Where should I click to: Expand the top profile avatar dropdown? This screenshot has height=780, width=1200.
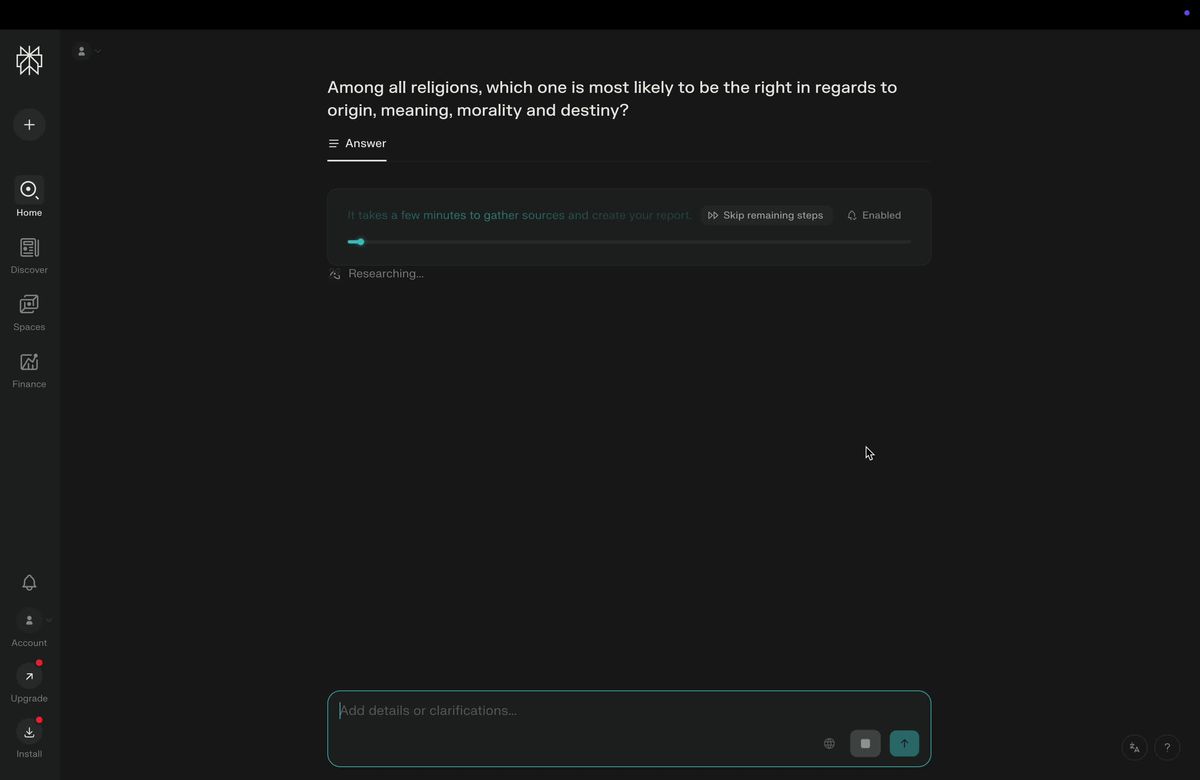click(x=88, y=51)
